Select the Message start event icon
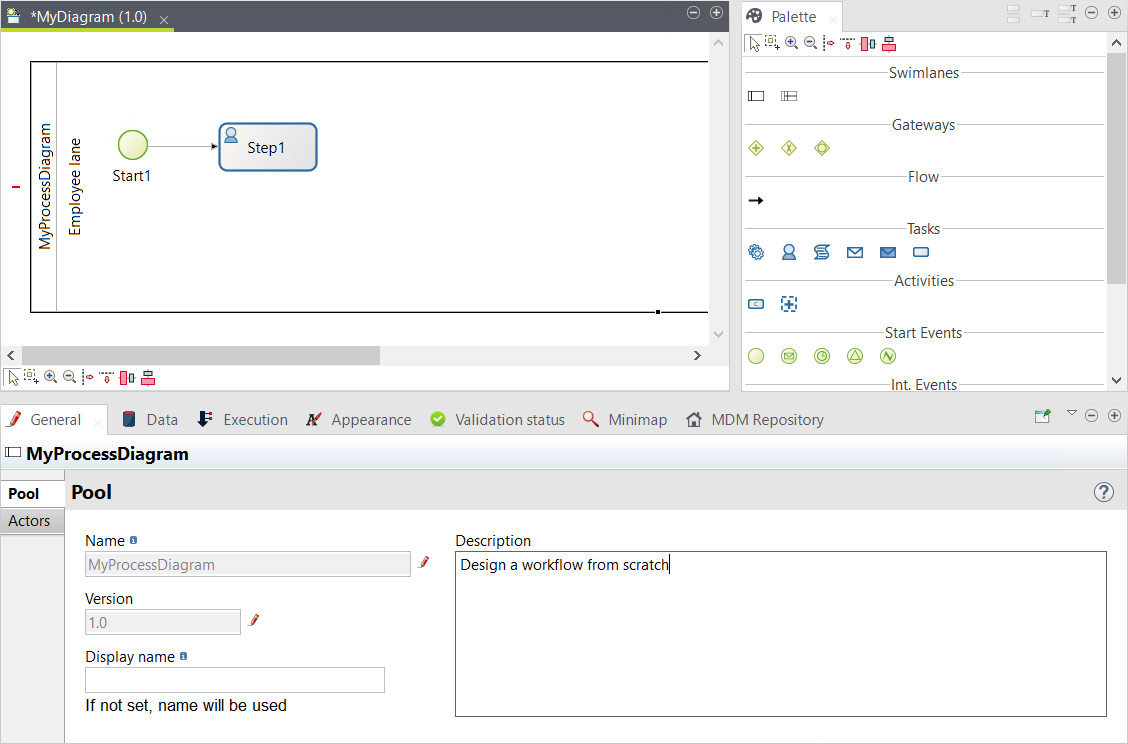Viewport: 1128px width, 744px height. pyautogui.click(x=789, y=356)
